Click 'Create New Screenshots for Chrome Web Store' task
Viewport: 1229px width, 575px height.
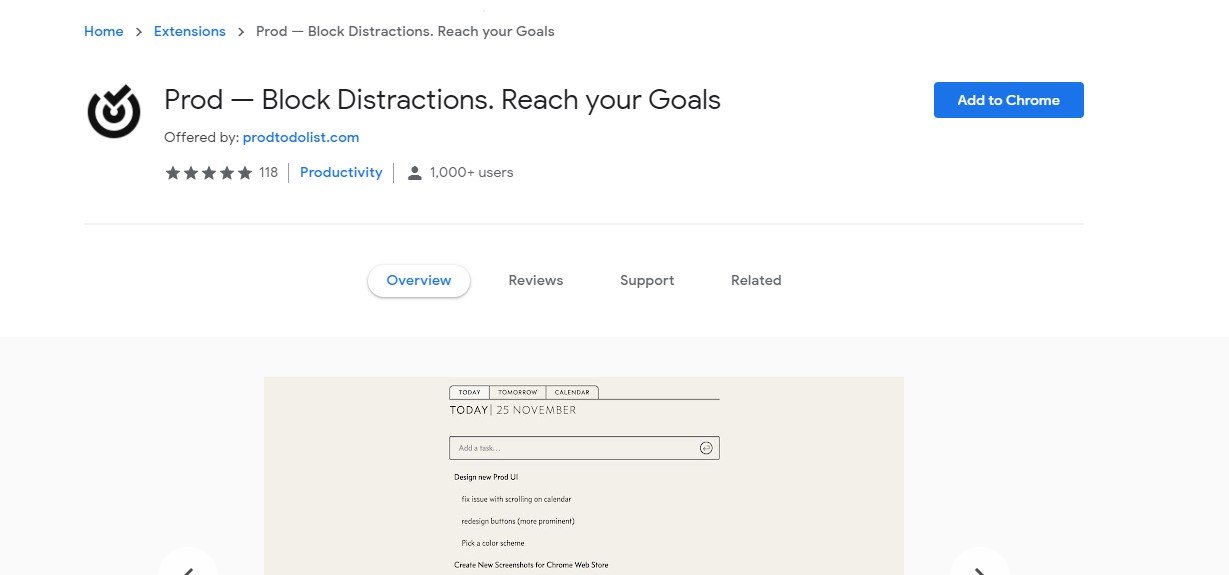(x=531, y=565)
